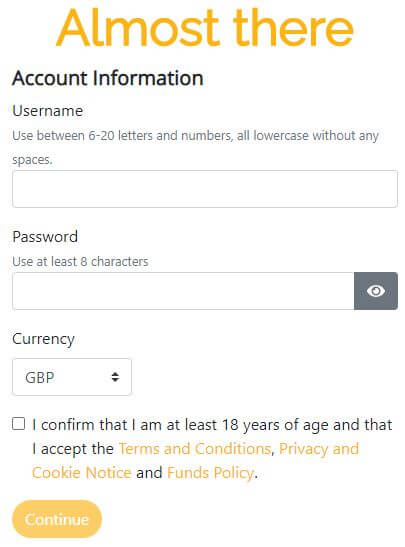Focus the Username input field
Image resolution: width=405 pixels, height=547 pixels.
tap(205, 189)
